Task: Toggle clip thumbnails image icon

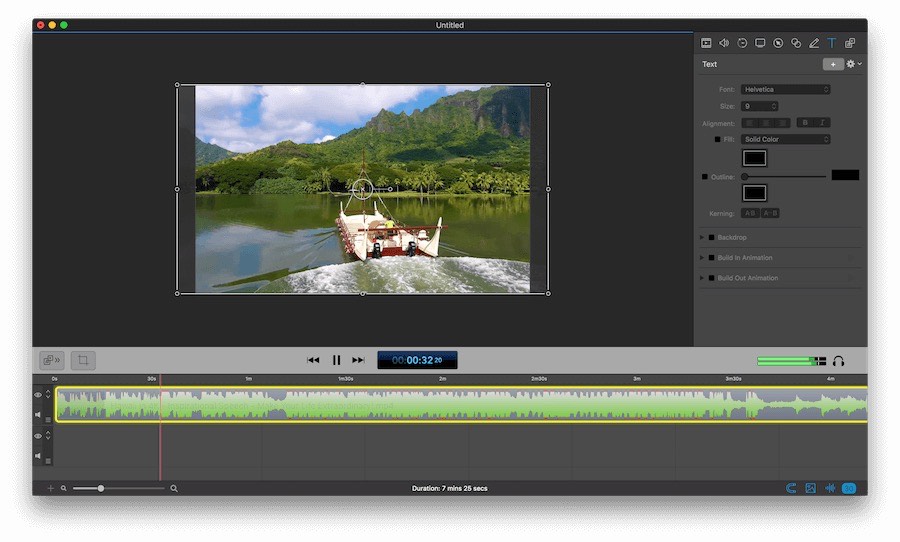Action: pyautogui.click(x=810, y=488)
